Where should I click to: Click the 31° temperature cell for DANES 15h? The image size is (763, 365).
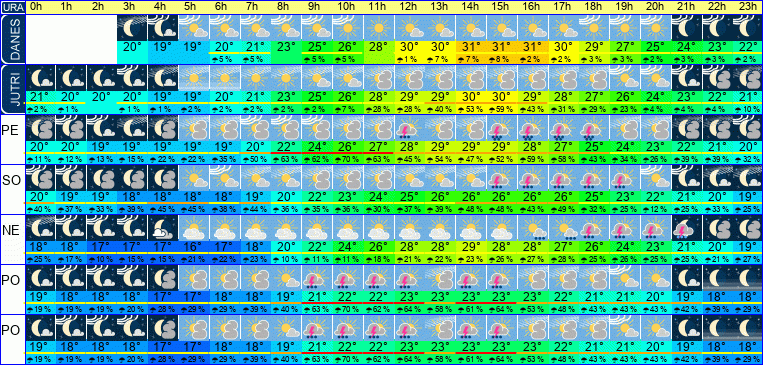(x=502, y=48)
